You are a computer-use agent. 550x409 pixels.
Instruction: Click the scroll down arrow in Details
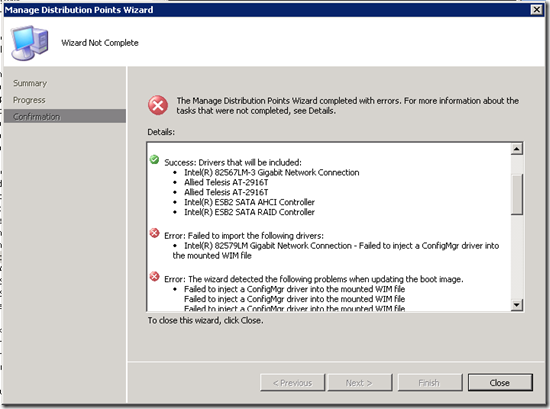pyautogui.click(x=516, y=304)
